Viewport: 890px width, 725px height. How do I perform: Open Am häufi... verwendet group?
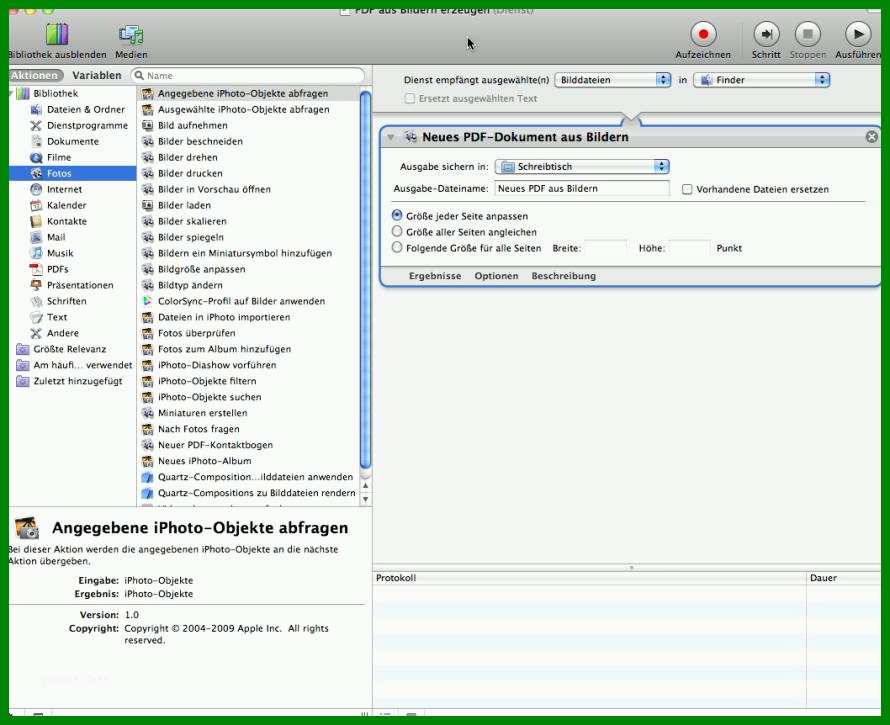pos(74,364)
